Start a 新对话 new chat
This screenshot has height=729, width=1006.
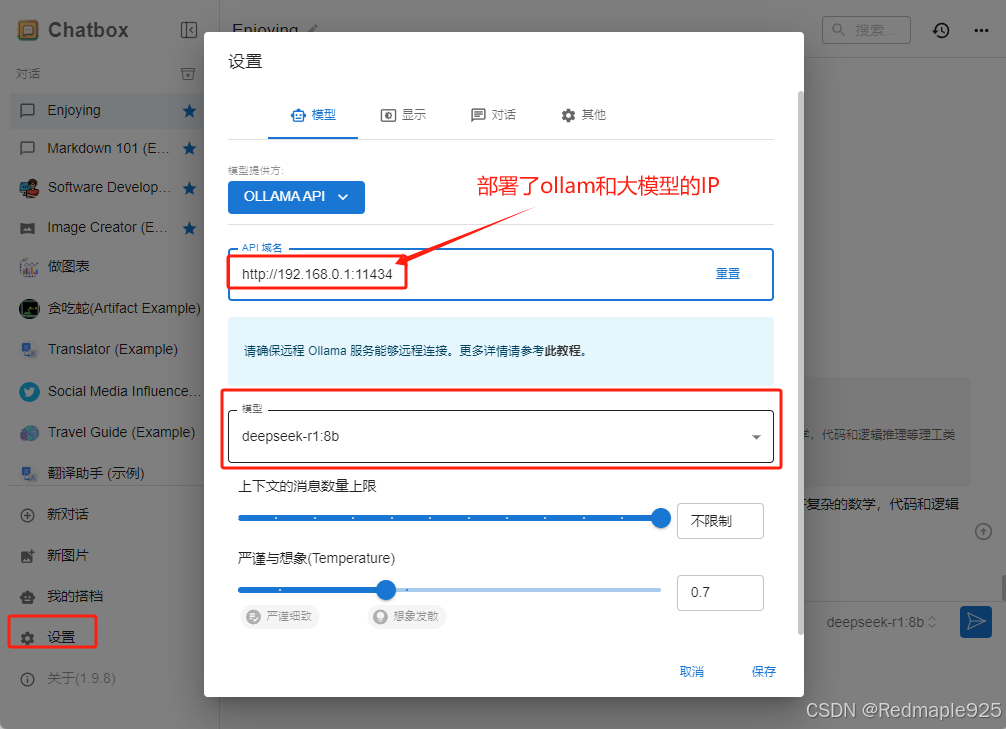(68, 515)
